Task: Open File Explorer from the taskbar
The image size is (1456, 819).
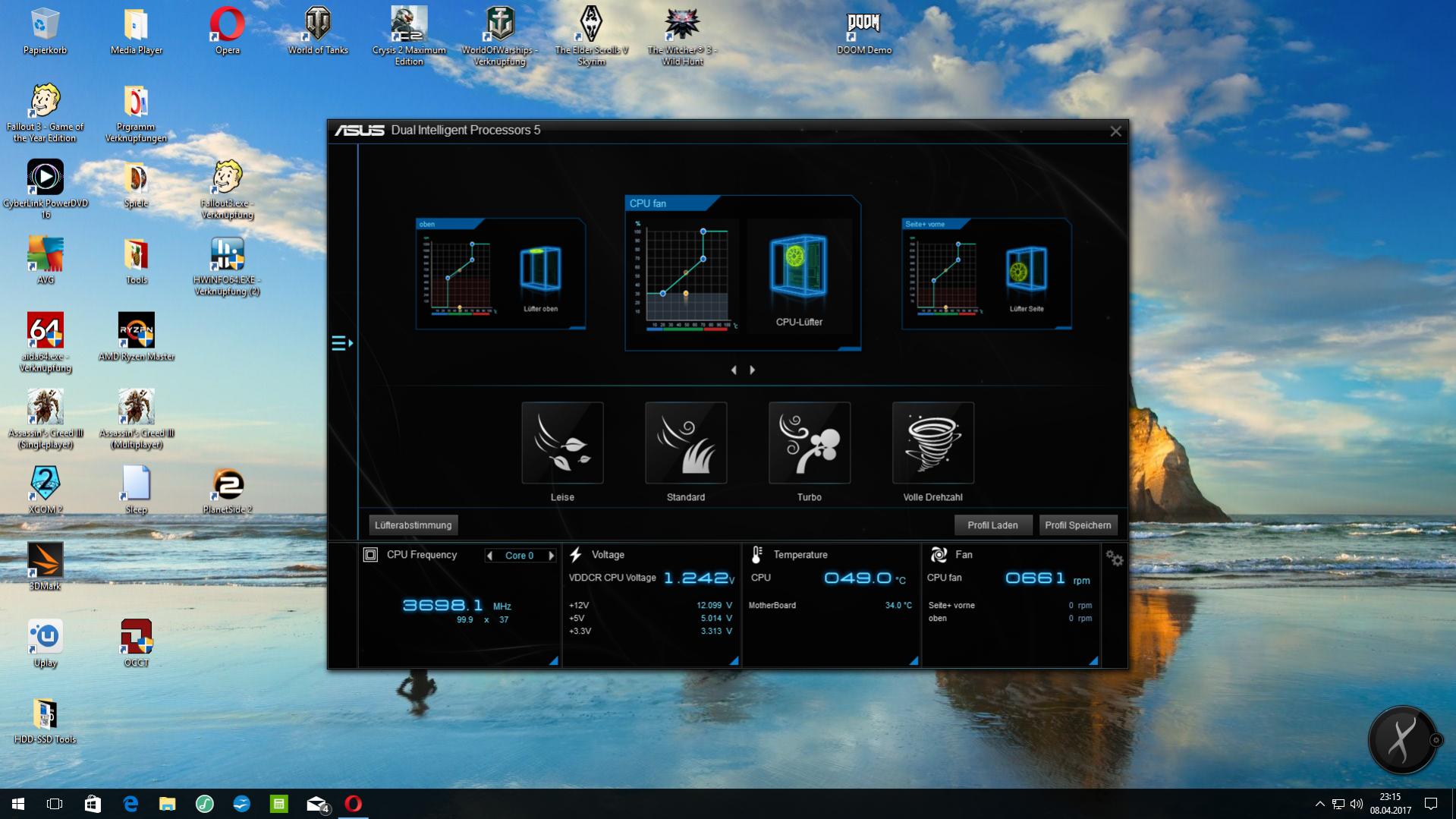Action: tap(167, 804)
